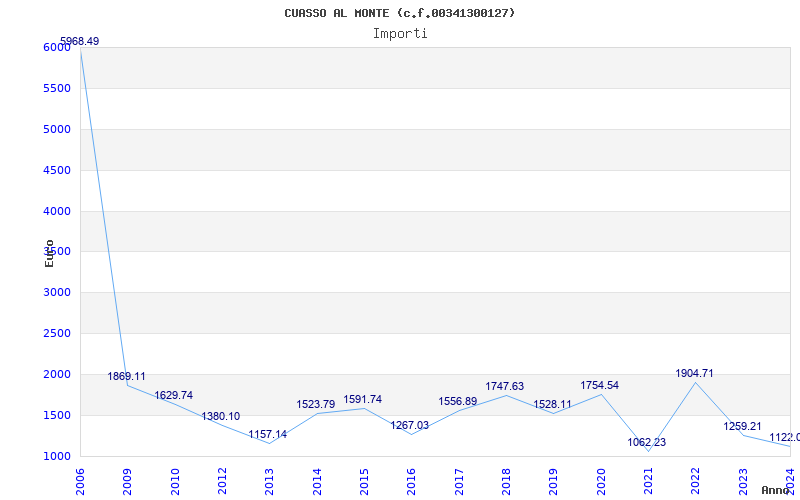This screenshot has width=800, height=500.
Task: Select the 1556.89 data label
Action: coord(458,402)
